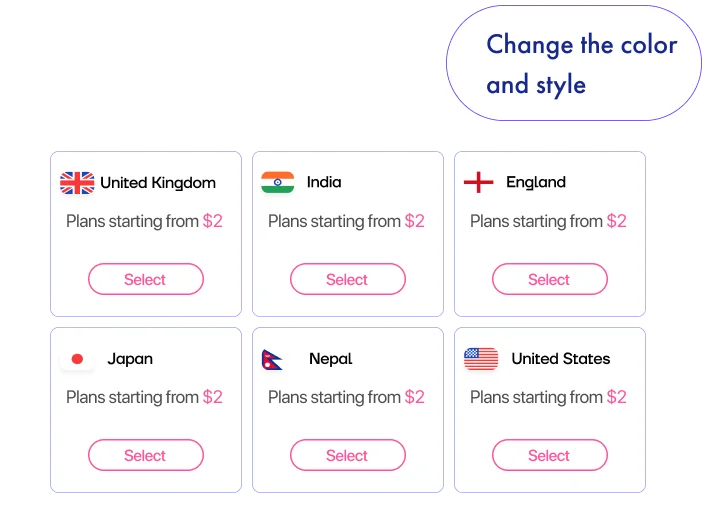
Task: Click the United Kingdom country name
Action: [x=158, y=183]
